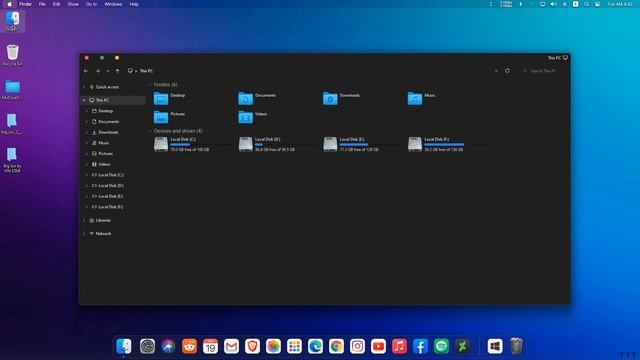Click the clock in the menu bar
This screenshot has width=640, height=360.
(620, 4)
